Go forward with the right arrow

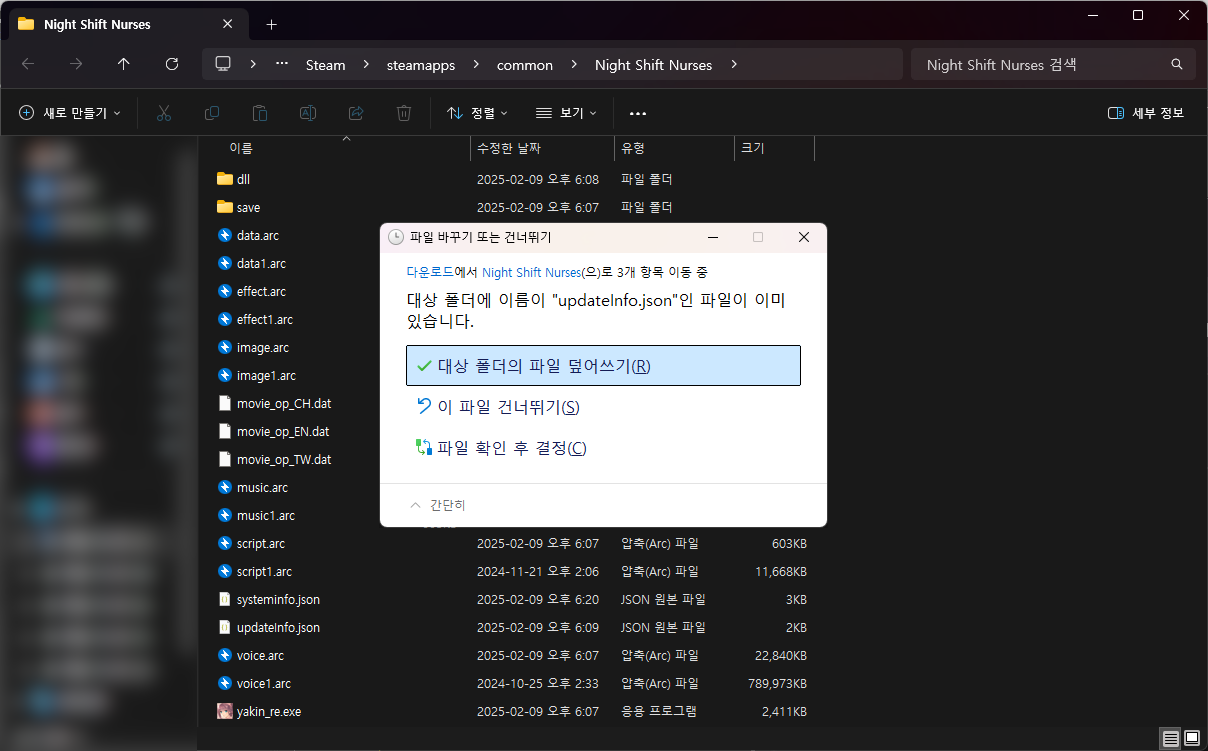click(x=76, y=64)
